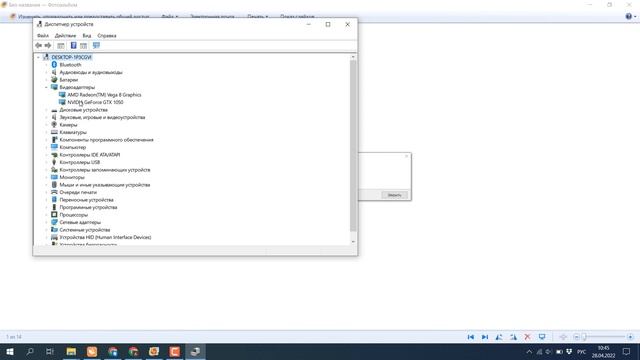Select AMD Radeon(TM) Vega 8 Graphics
Image resolution: width=640 pixels, height=360 pixels.
click(104, 95)
